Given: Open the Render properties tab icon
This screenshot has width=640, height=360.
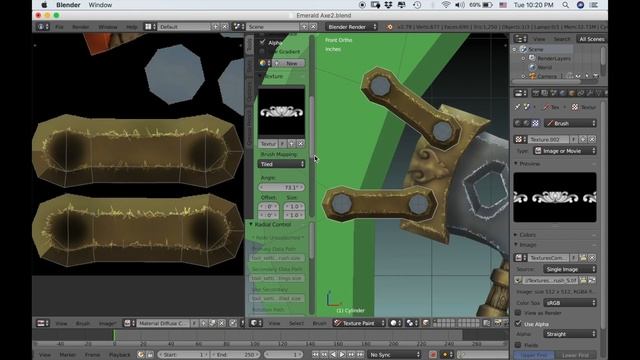Looking at the screenshot, I should click(536, 93).
